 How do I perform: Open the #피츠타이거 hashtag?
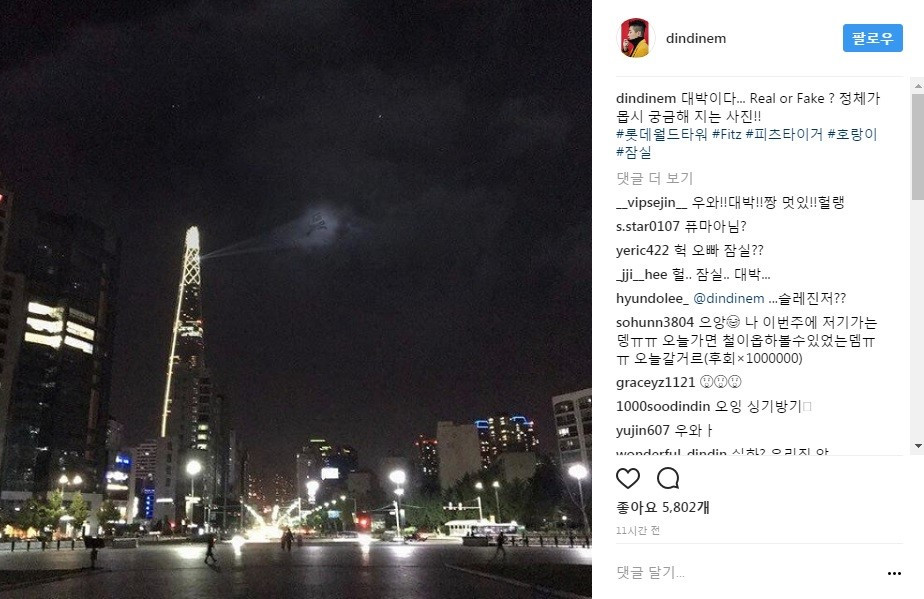tap(784, 134)
